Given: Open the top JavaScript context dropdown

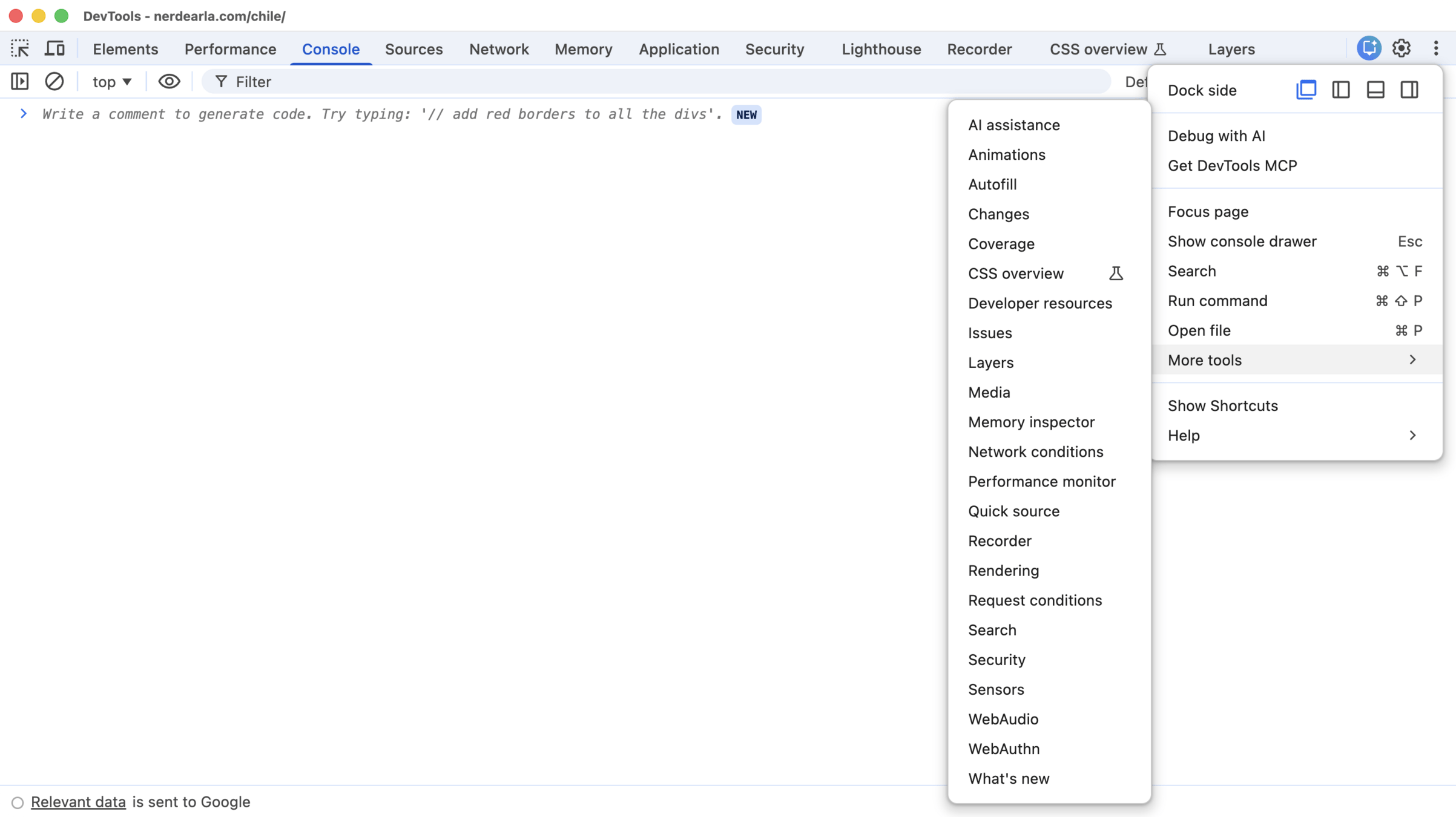Looking at the screenshot, I should click(112, 82).
